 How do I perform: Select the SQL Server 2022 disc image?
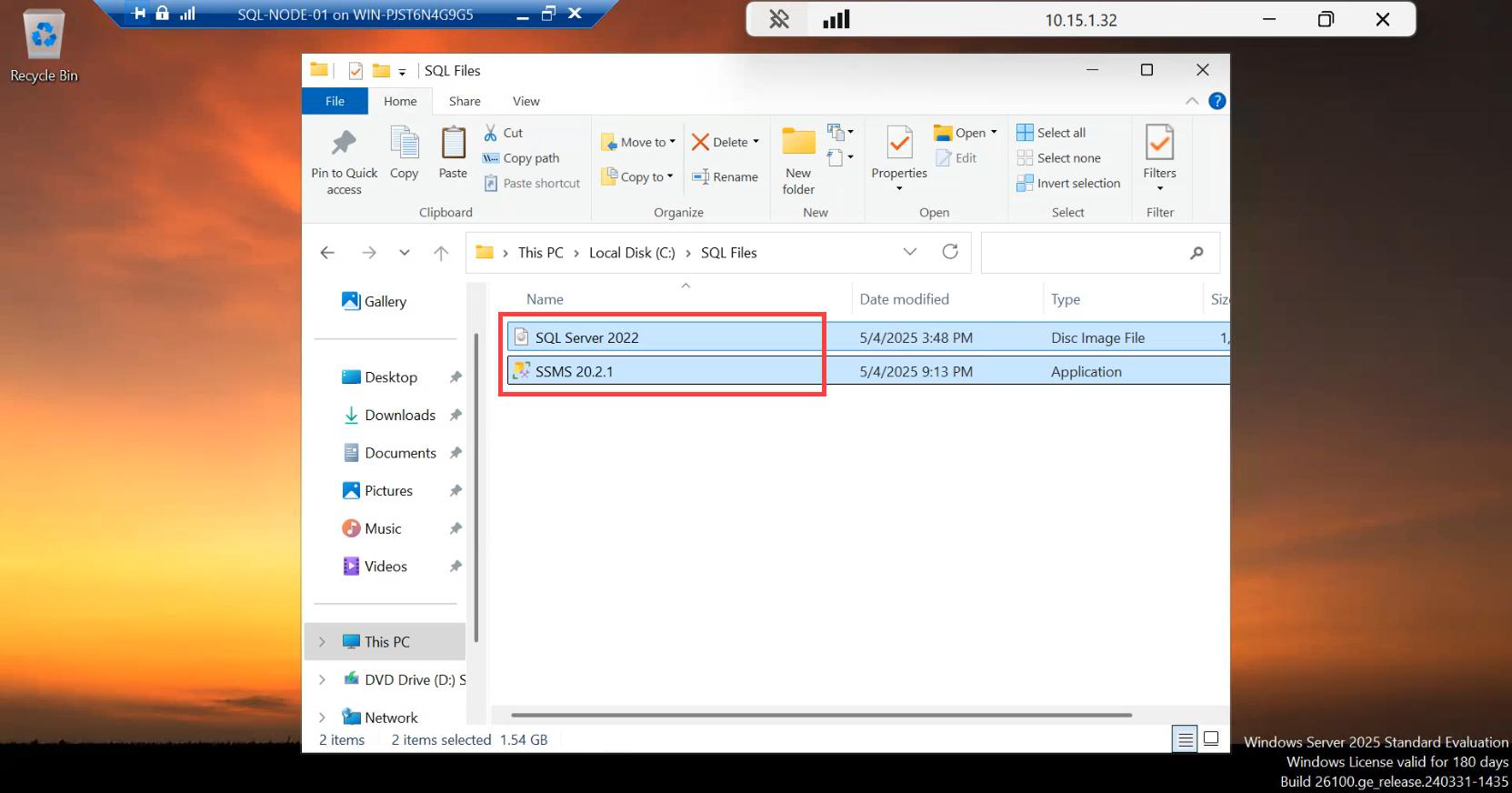click(867, 337)
